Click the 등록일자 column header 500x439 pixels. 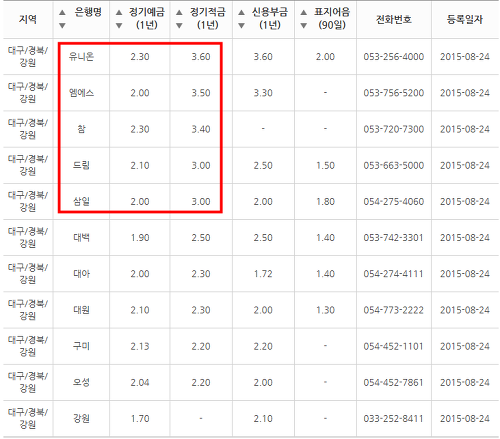[x=465, y=19]
